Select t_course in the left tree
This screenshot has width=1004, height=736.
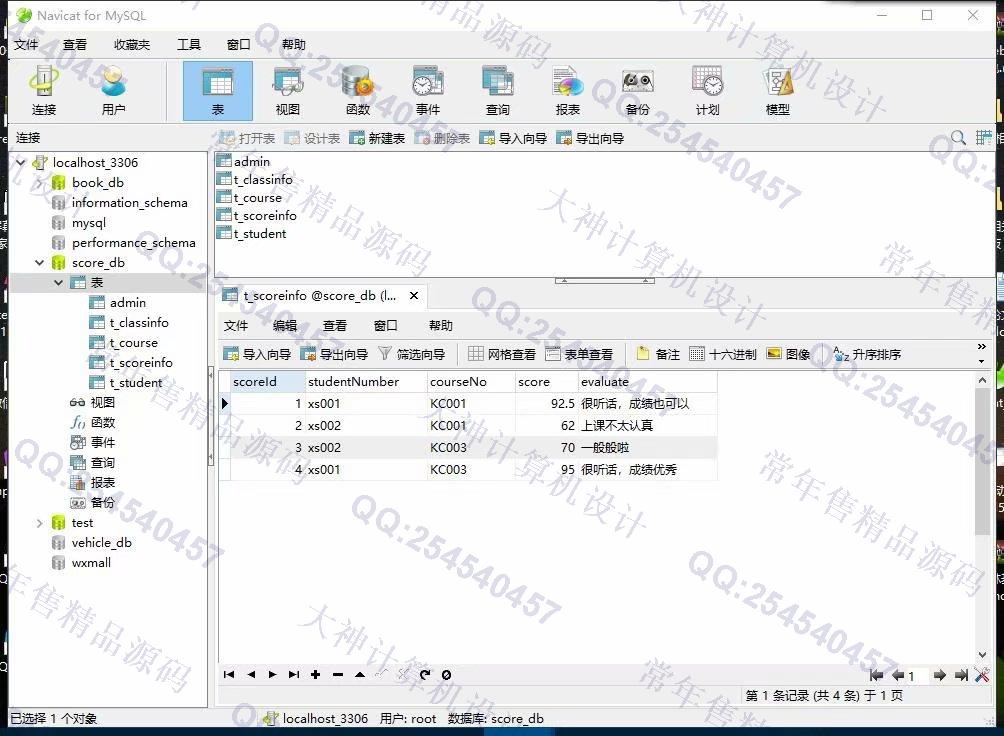tap(133, 343)
